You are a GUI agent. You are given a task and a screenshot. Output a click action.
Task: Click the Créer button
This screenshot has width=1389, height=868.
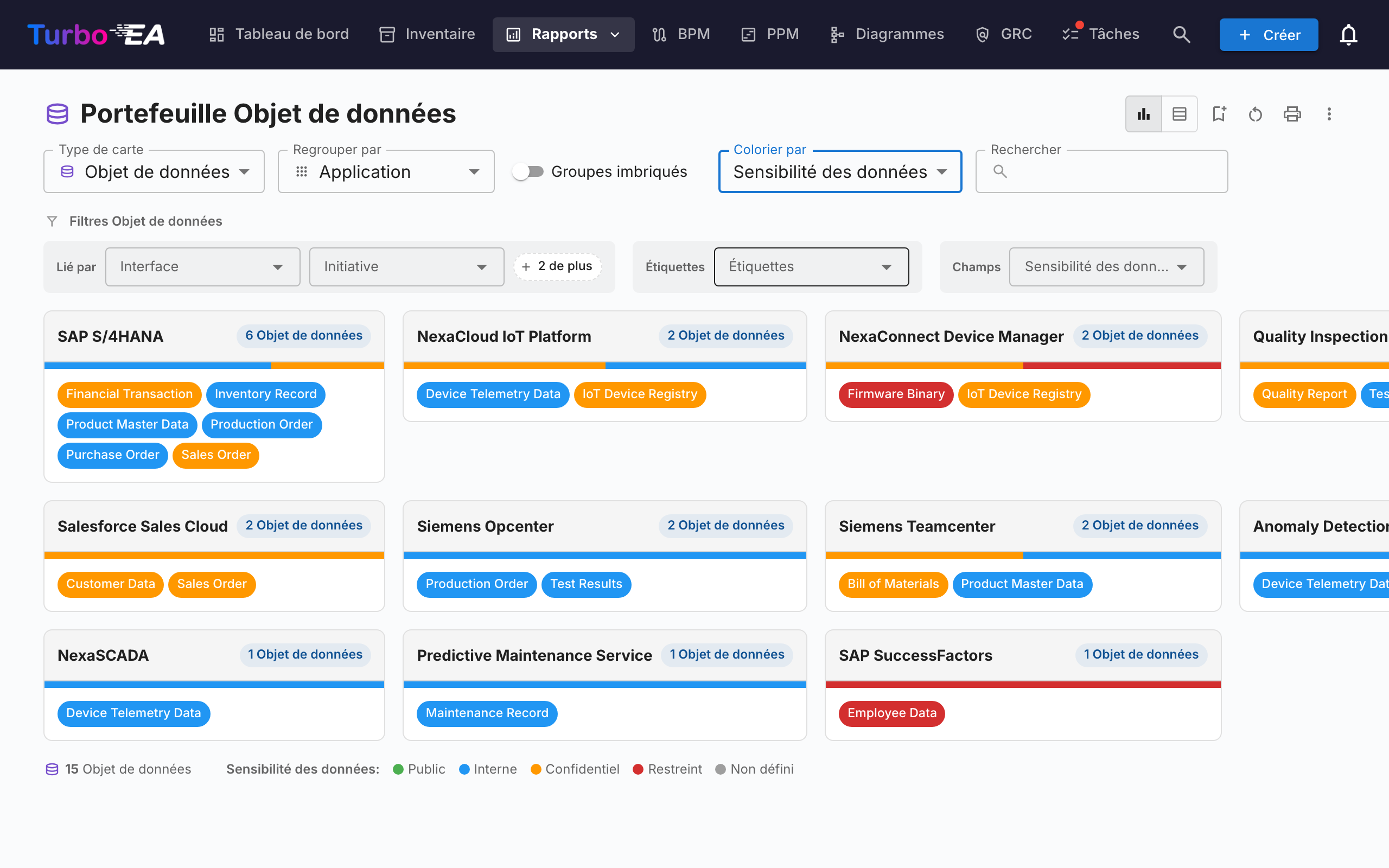pos(1269,34)
